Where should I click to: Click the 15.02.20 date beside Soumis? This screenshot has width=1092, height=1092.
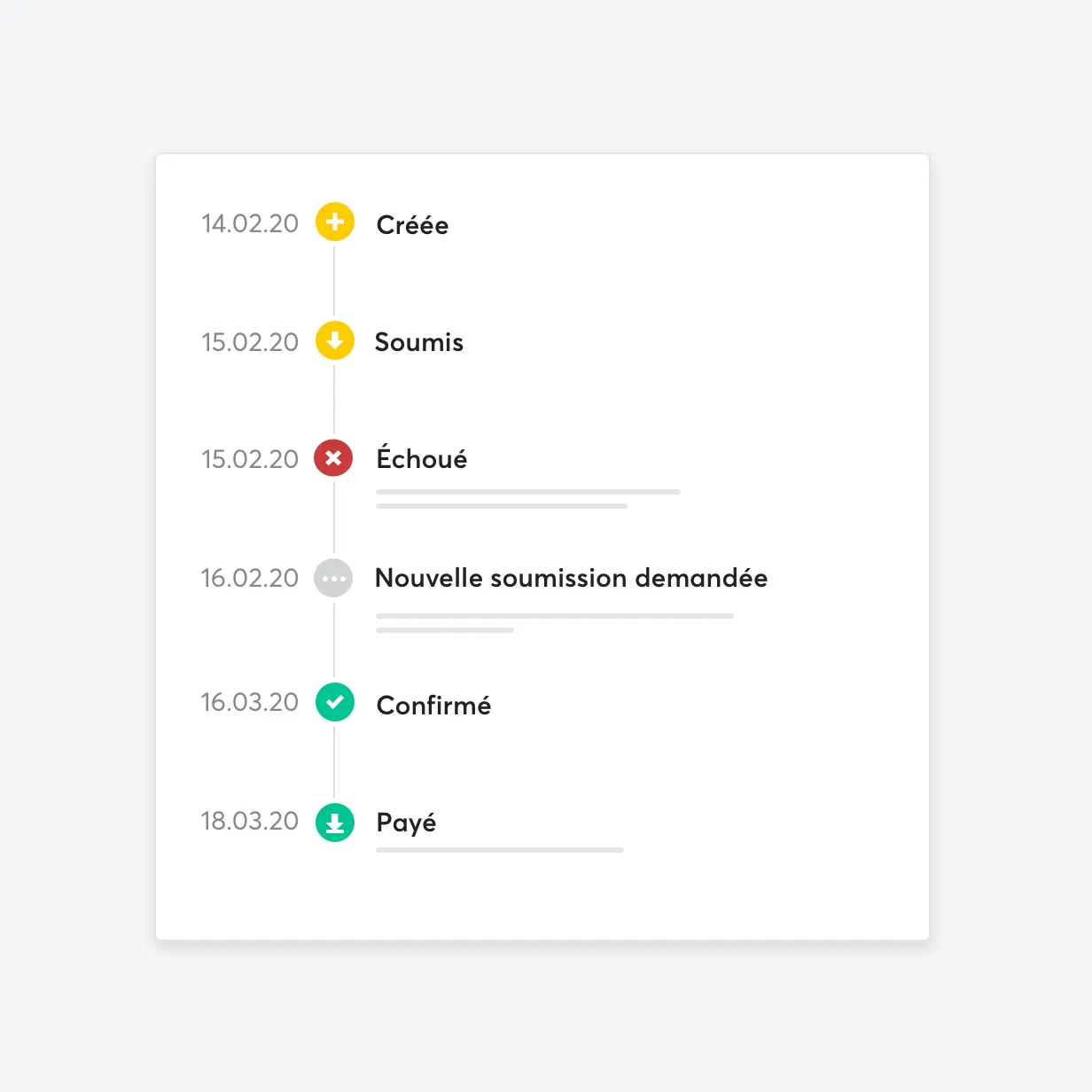[x=250, y=342]
